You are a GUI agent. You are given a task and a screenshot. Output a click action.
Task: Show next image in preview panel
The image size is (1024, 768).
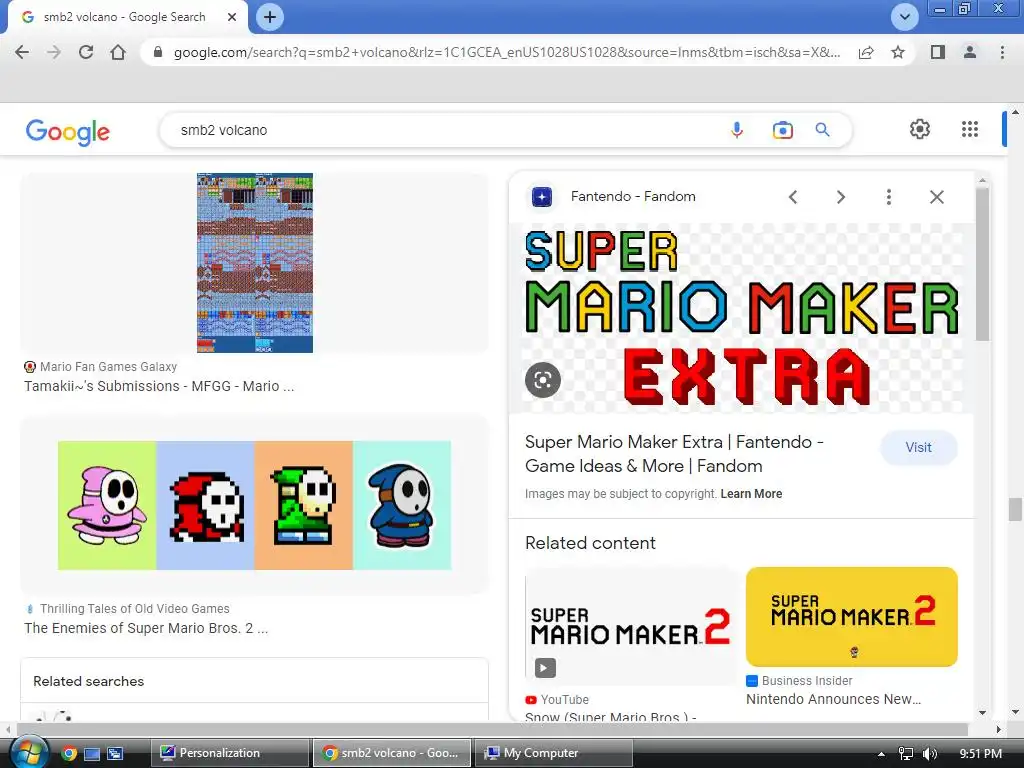pyautogui.click(x=840, y=197)
